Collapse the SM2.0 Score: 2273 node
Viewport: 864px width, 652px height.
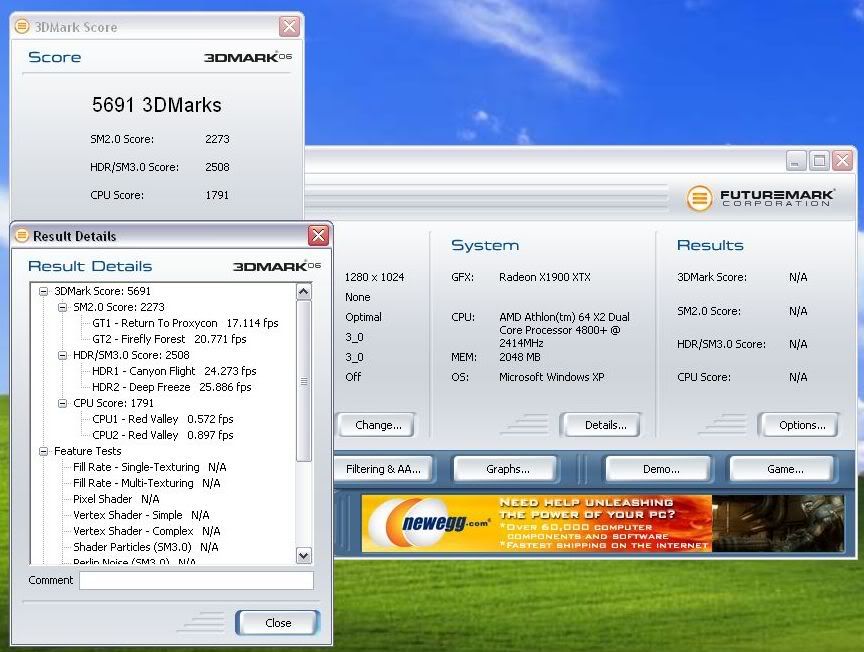(62, 307)
